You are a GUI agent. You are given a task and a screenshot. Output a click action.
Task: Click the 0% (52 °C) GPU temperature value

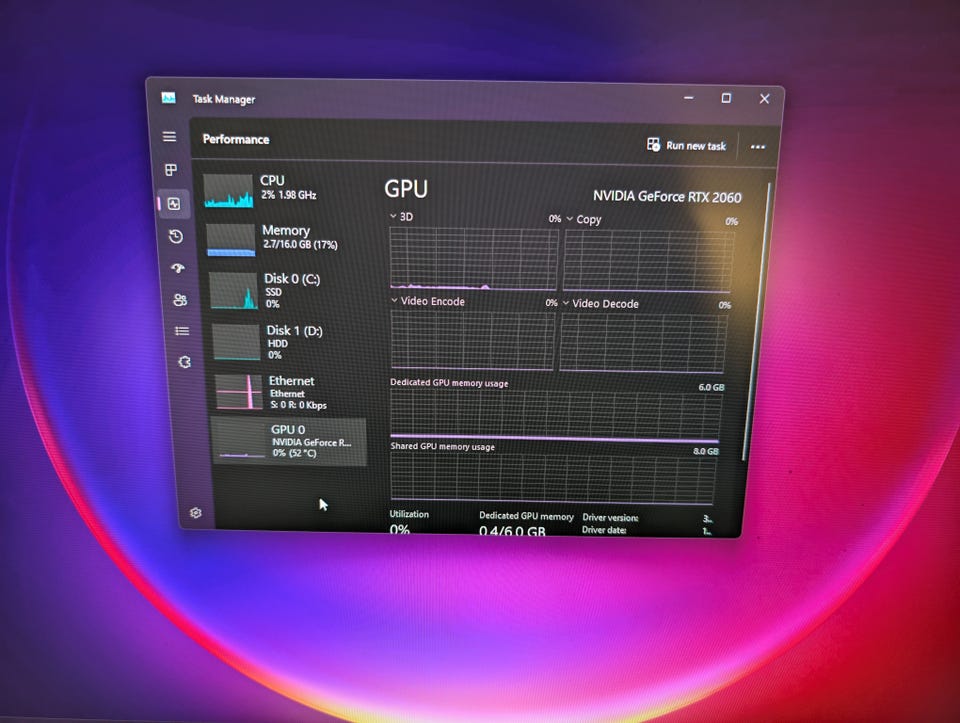pyautogui.click(x=294, y=453)
